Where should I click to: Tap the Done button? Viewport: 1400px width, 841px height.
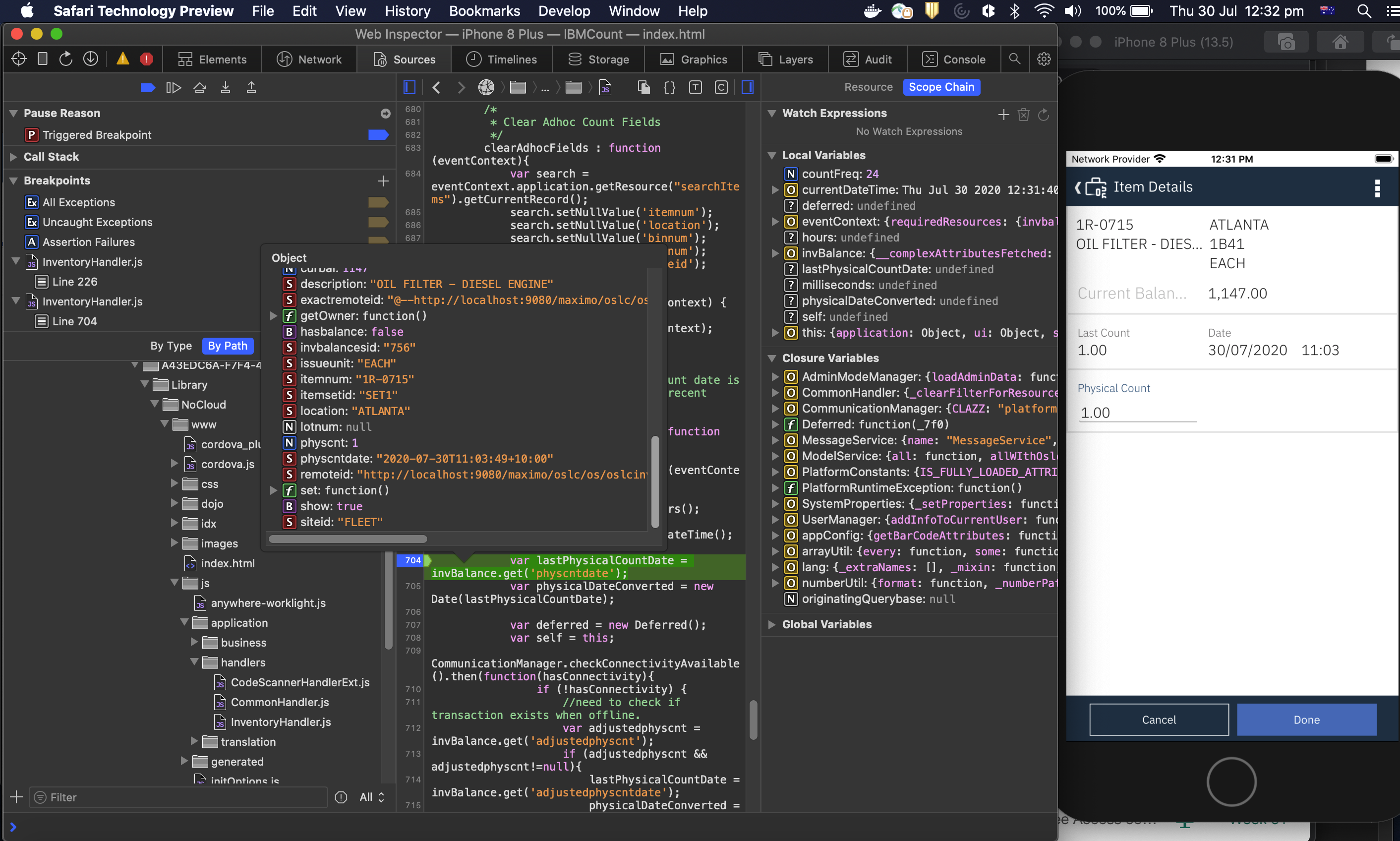(x=1306, y=719)
